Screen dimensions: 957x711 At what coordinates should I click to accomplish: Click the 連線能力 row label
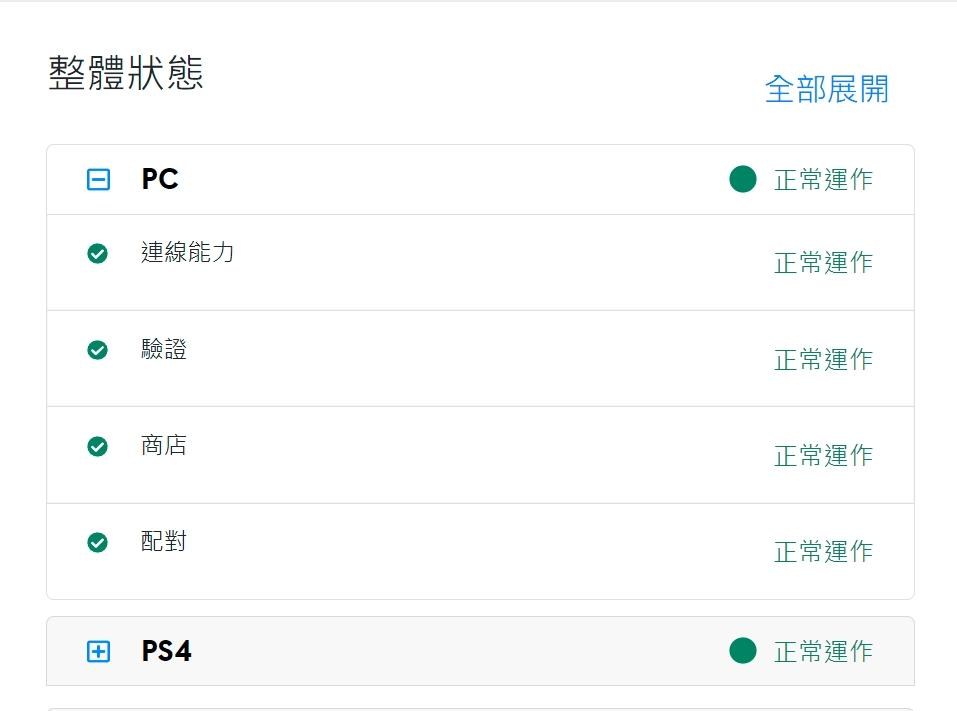click(187, 252)
